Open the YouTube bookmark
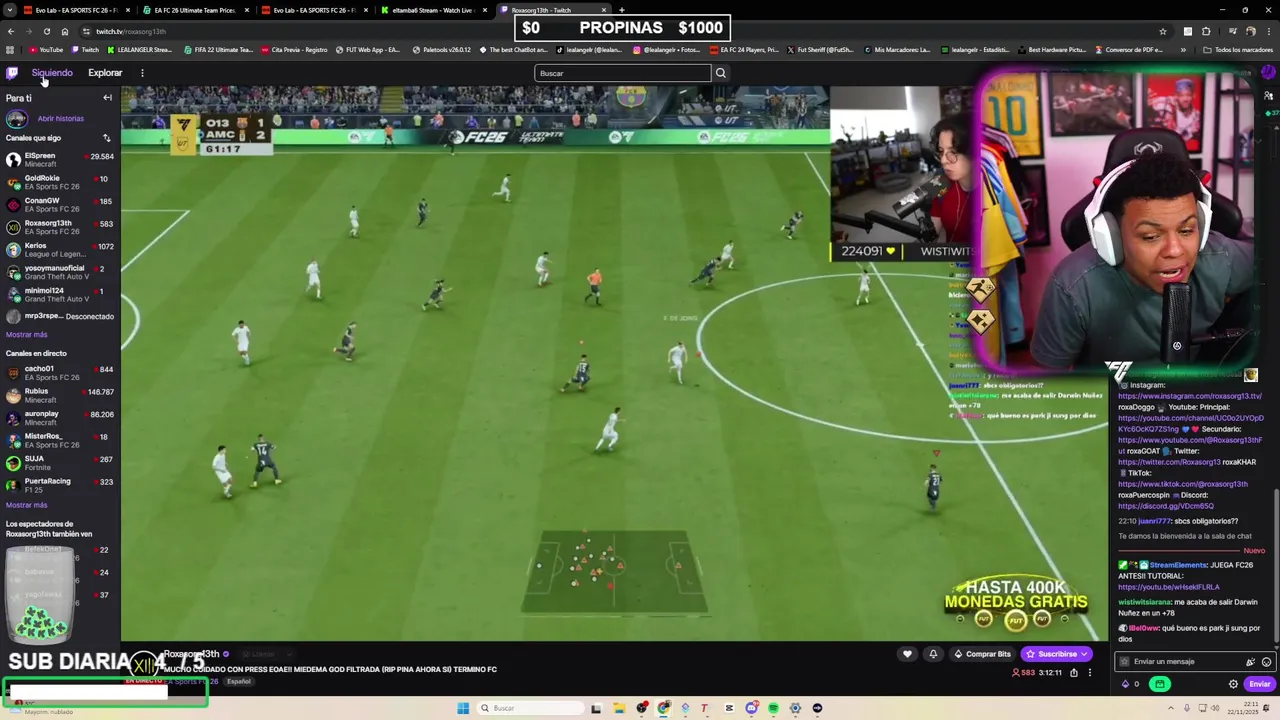1280x720 pixels. [46, 50]
